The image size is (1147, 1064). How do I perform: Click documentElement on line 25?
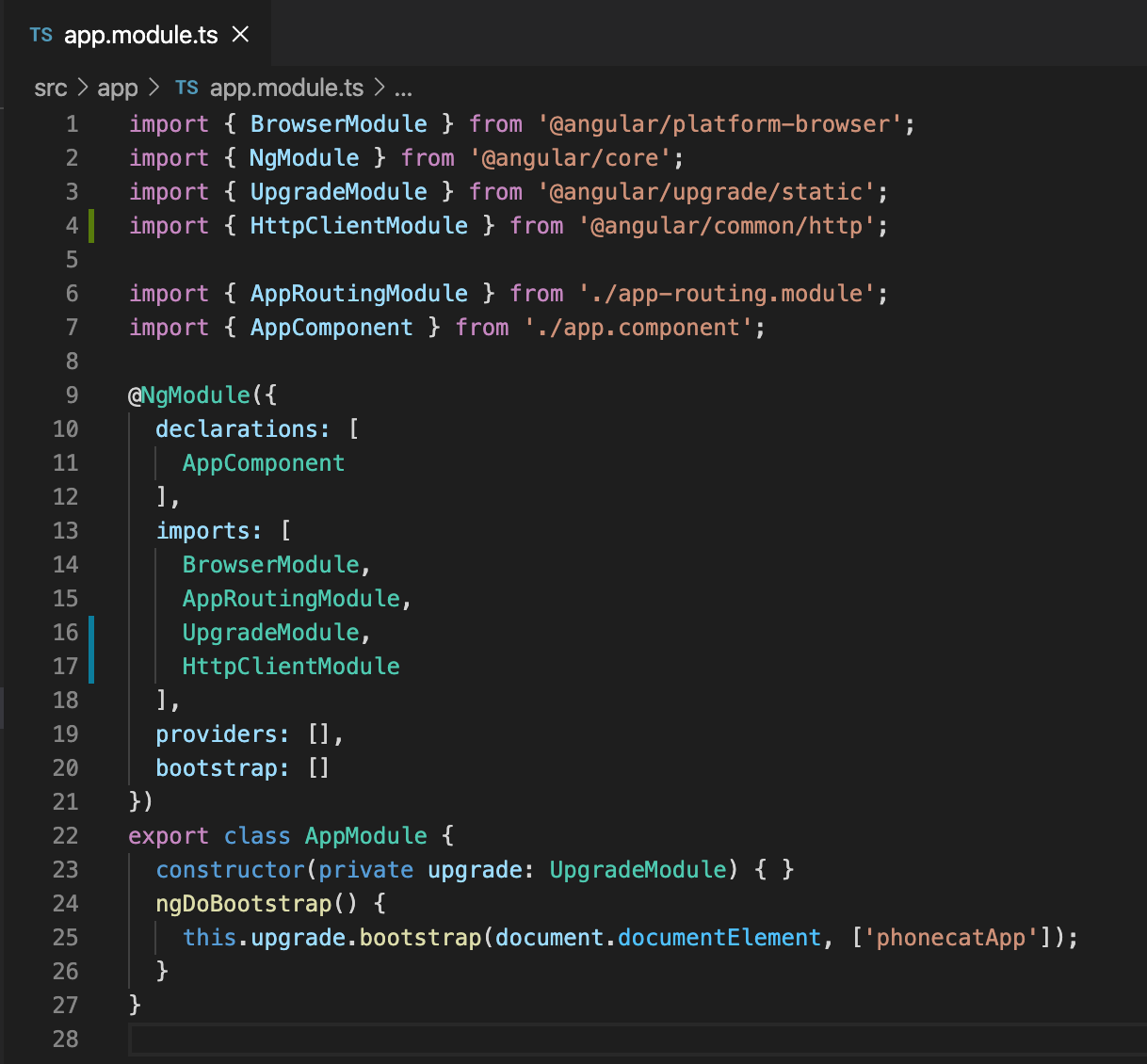pos(719,938)
